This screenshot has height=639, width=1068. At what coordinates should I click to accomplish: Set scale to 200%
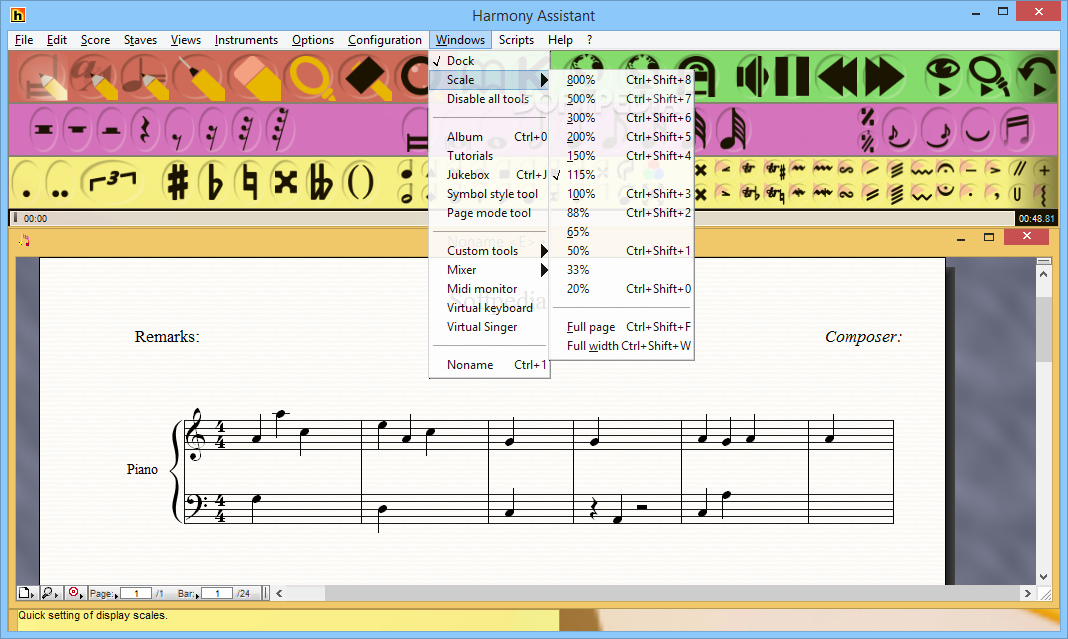tap(622, 137)
